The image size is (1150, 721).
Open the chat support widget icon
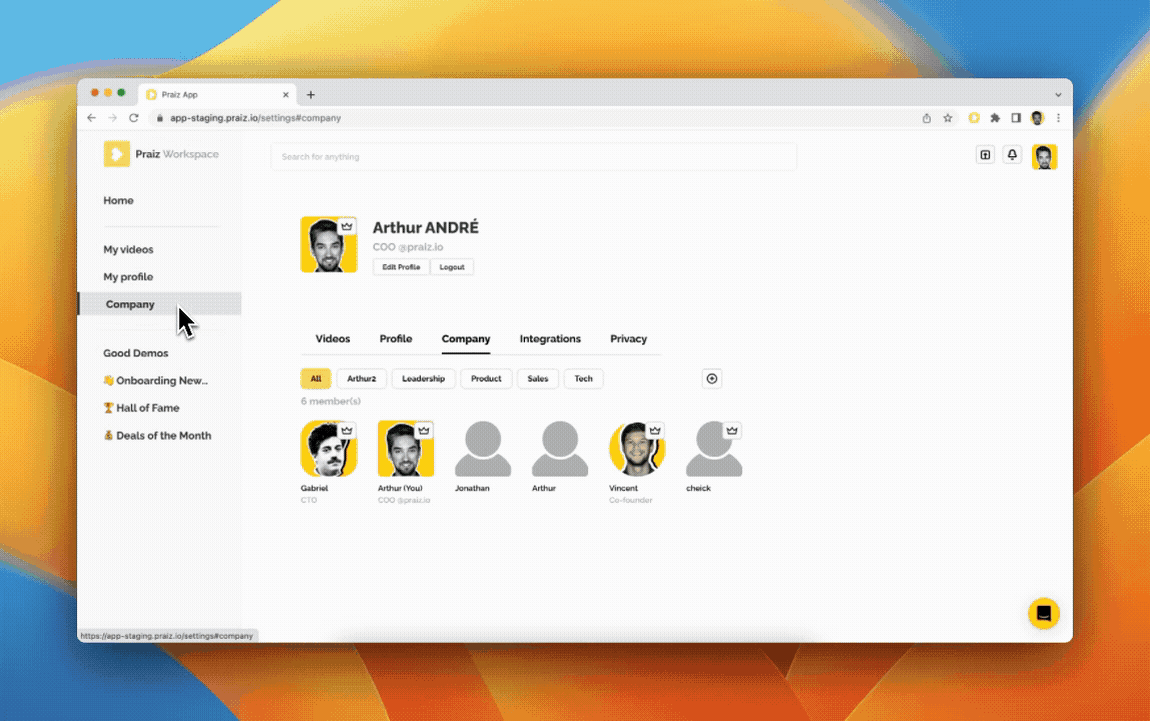click(1043, 614)
